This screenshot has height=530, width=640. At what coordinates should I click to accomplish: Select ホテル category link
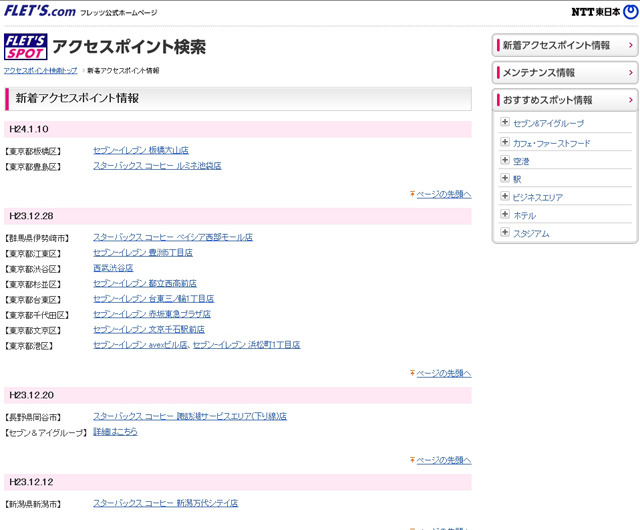[x=524, y=216]
